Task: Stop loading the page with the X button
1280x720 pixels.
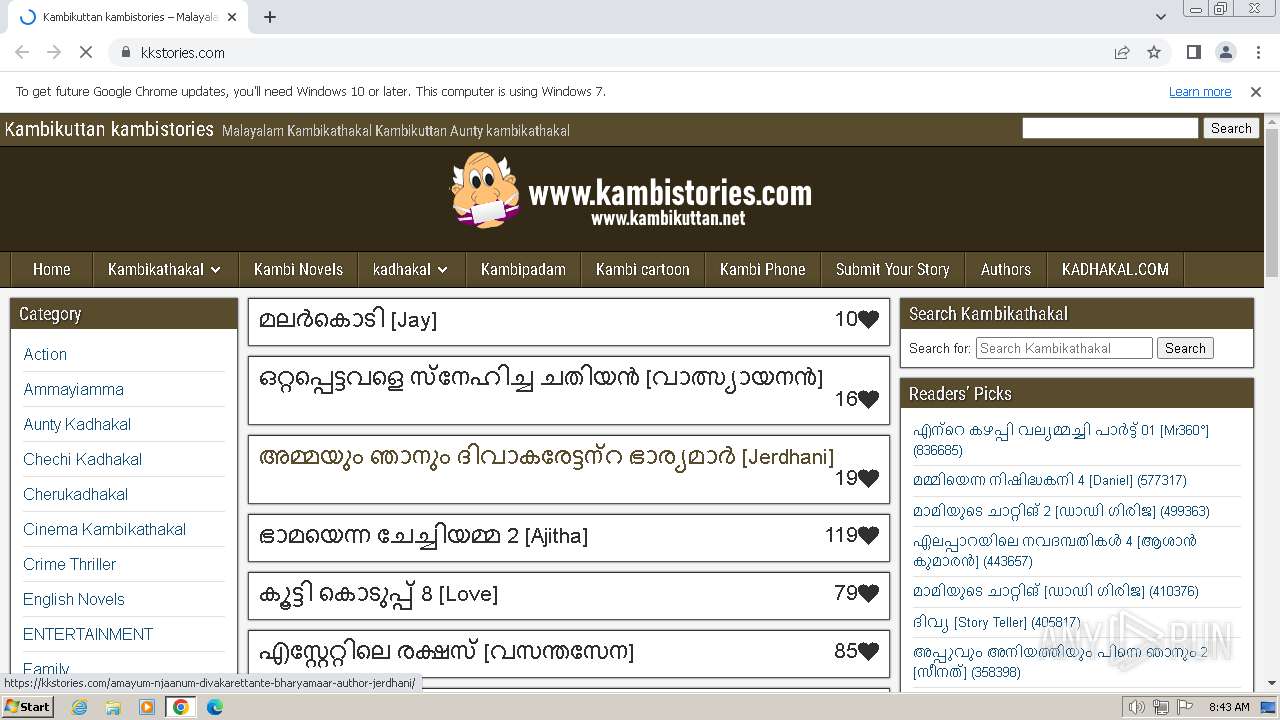Action: coord(86,52)
